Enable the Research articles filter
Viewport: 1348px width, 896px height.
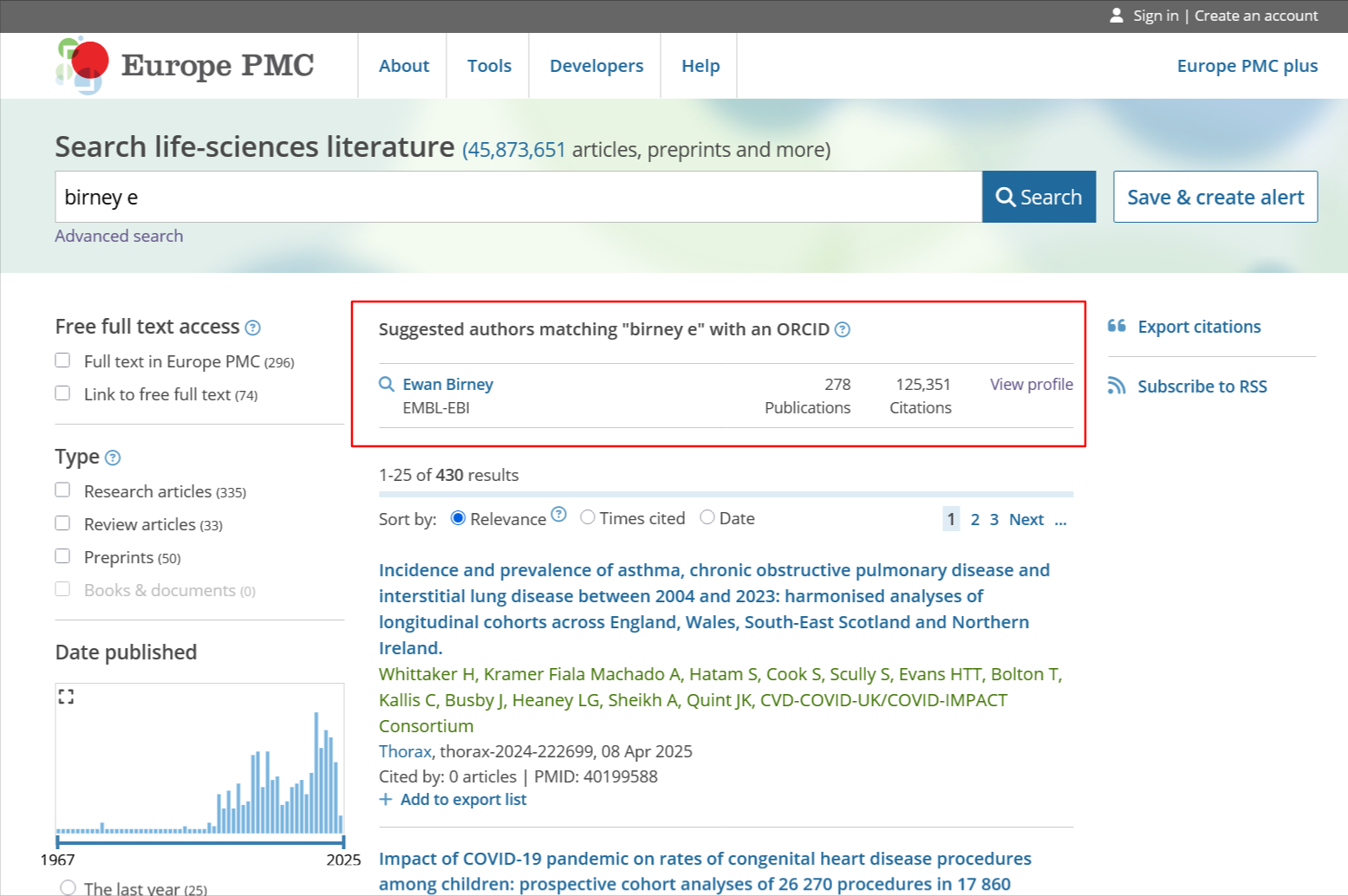click(x=62, y=490)
